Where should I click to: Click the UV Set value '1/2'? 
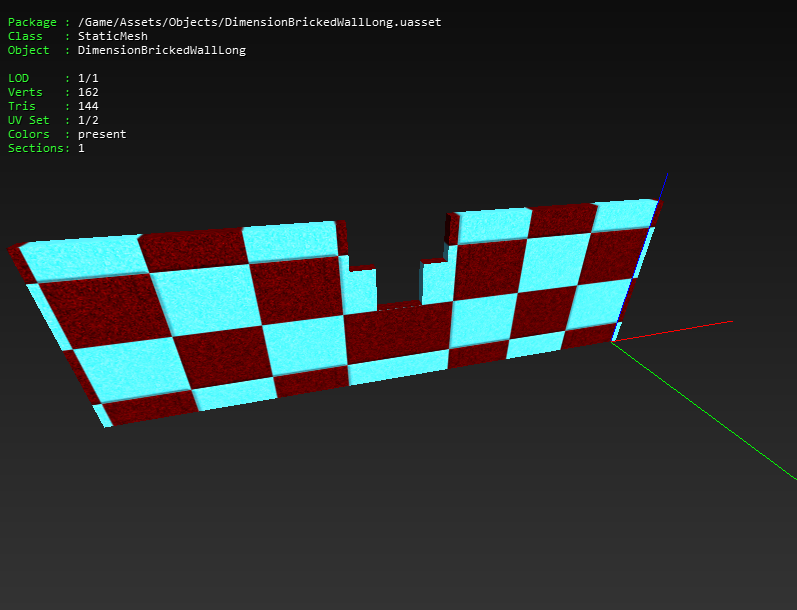(88, 120)
